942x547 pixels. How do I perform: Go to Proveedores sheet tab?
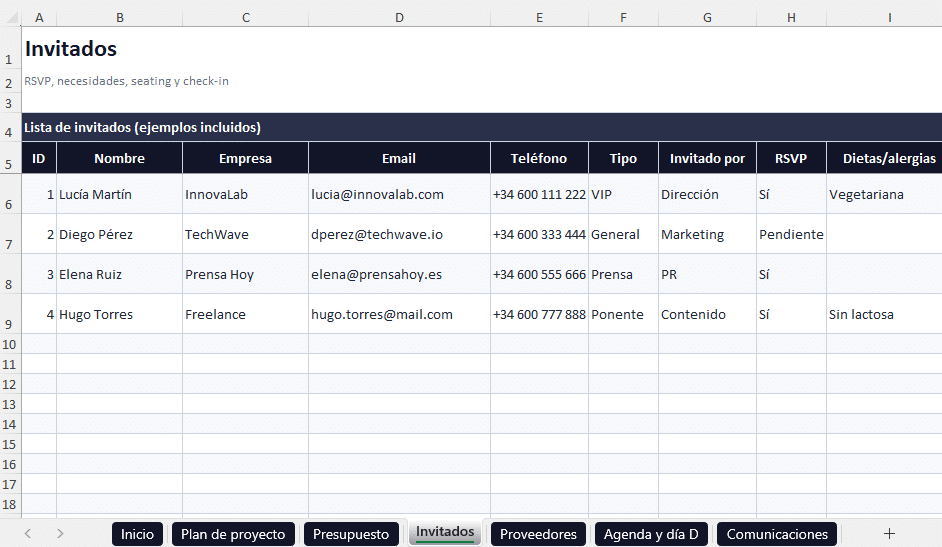point(538,534)
